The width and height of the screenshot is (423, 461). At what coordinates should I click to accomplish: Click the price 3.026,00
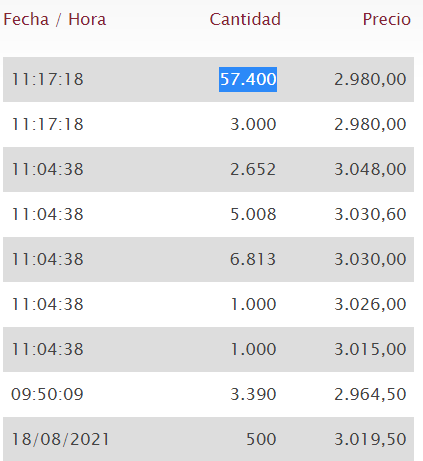370,304
